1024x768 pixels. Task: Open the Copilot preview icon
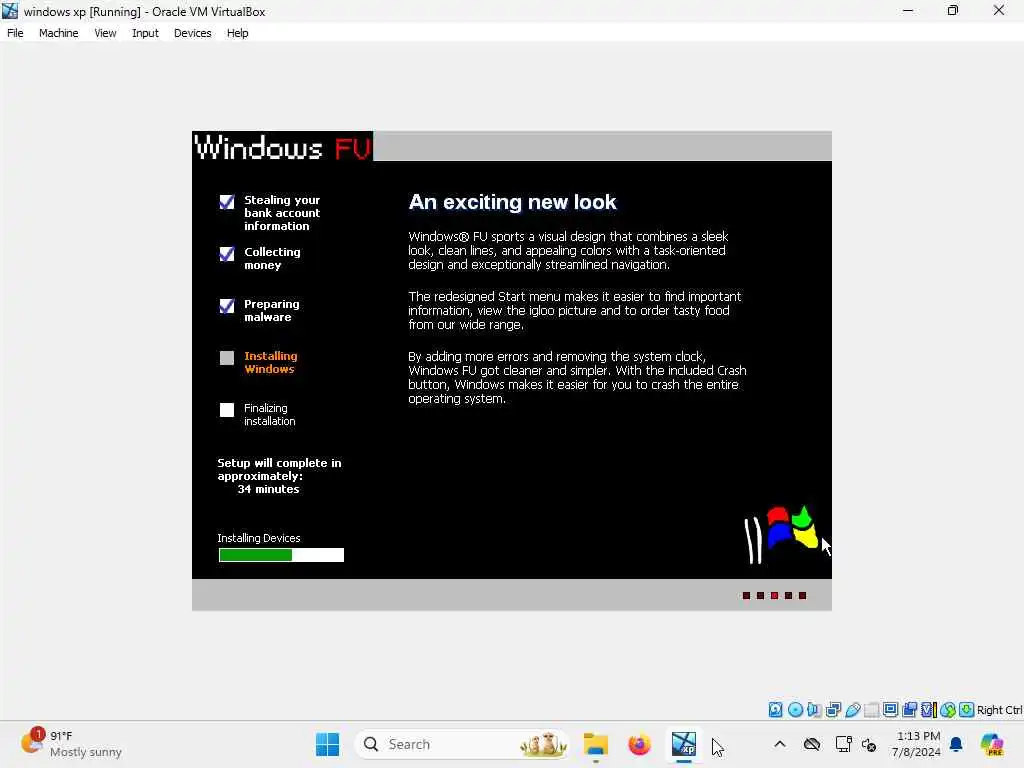(993, 744)
